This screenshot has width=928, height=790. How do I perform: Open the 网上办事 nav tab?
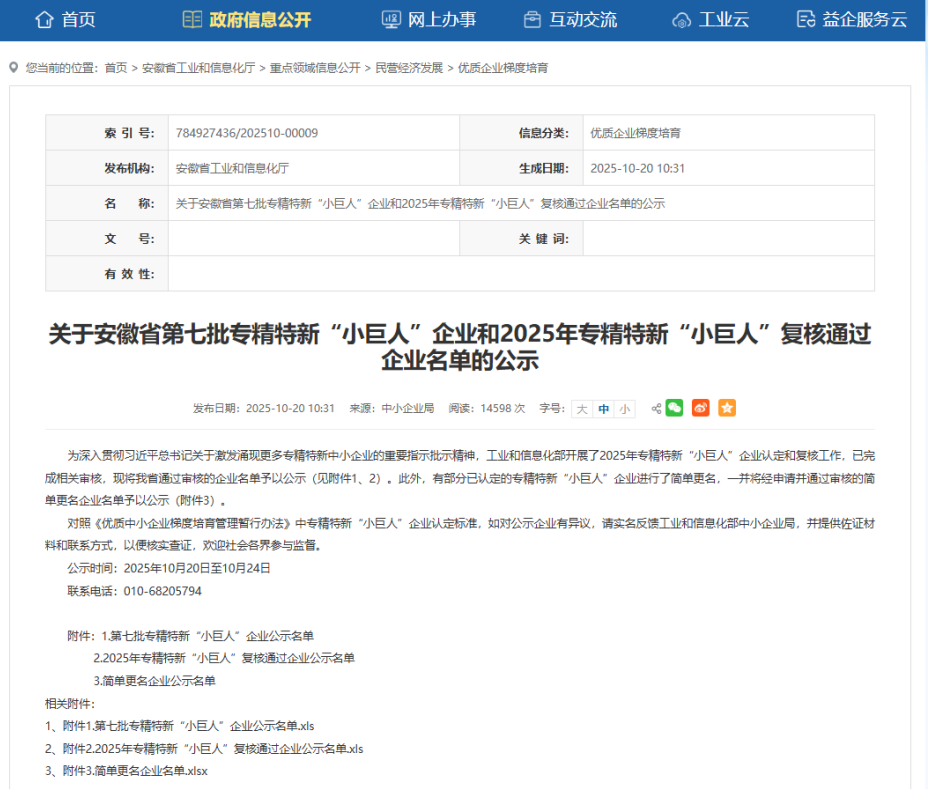tap(429, 19)
